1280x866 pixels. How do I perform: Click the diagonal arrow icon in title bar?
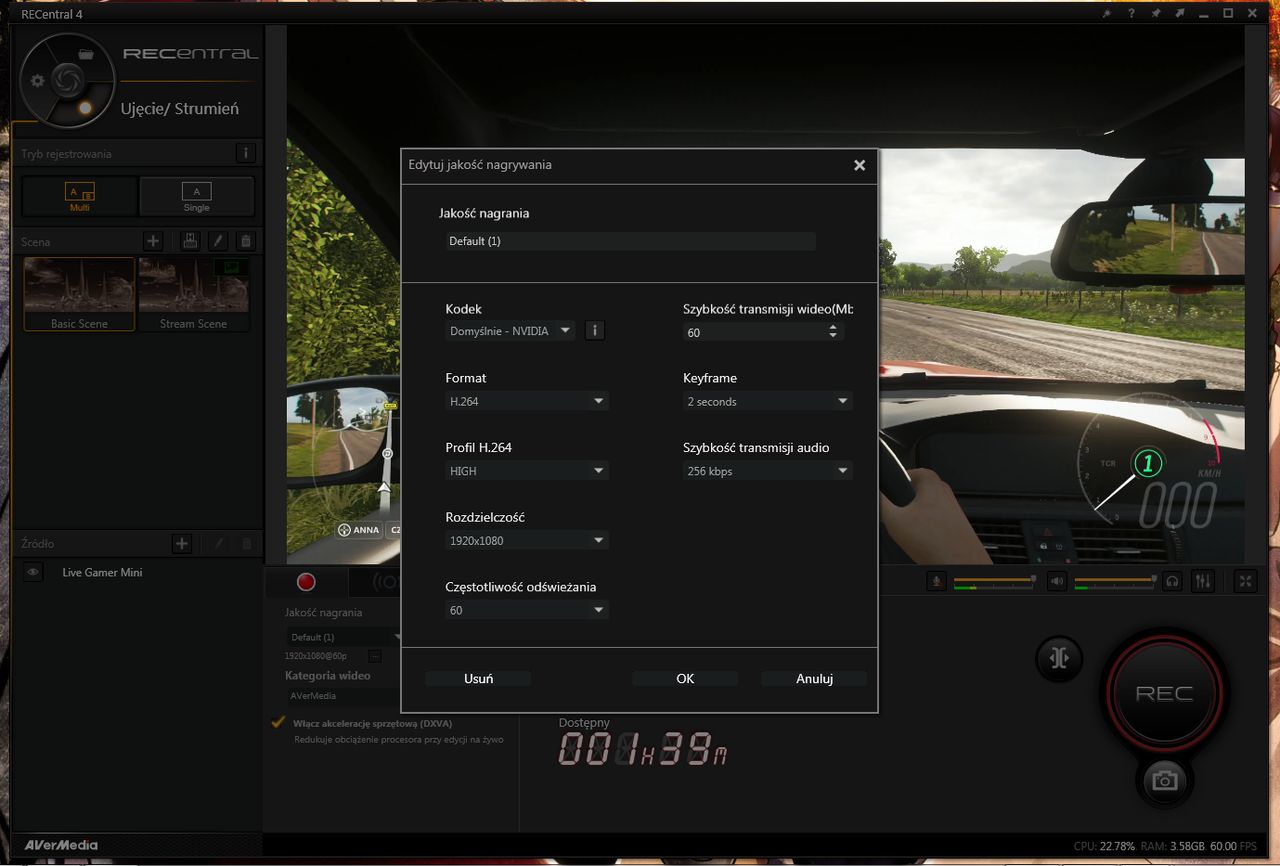tap(1180, 14)
